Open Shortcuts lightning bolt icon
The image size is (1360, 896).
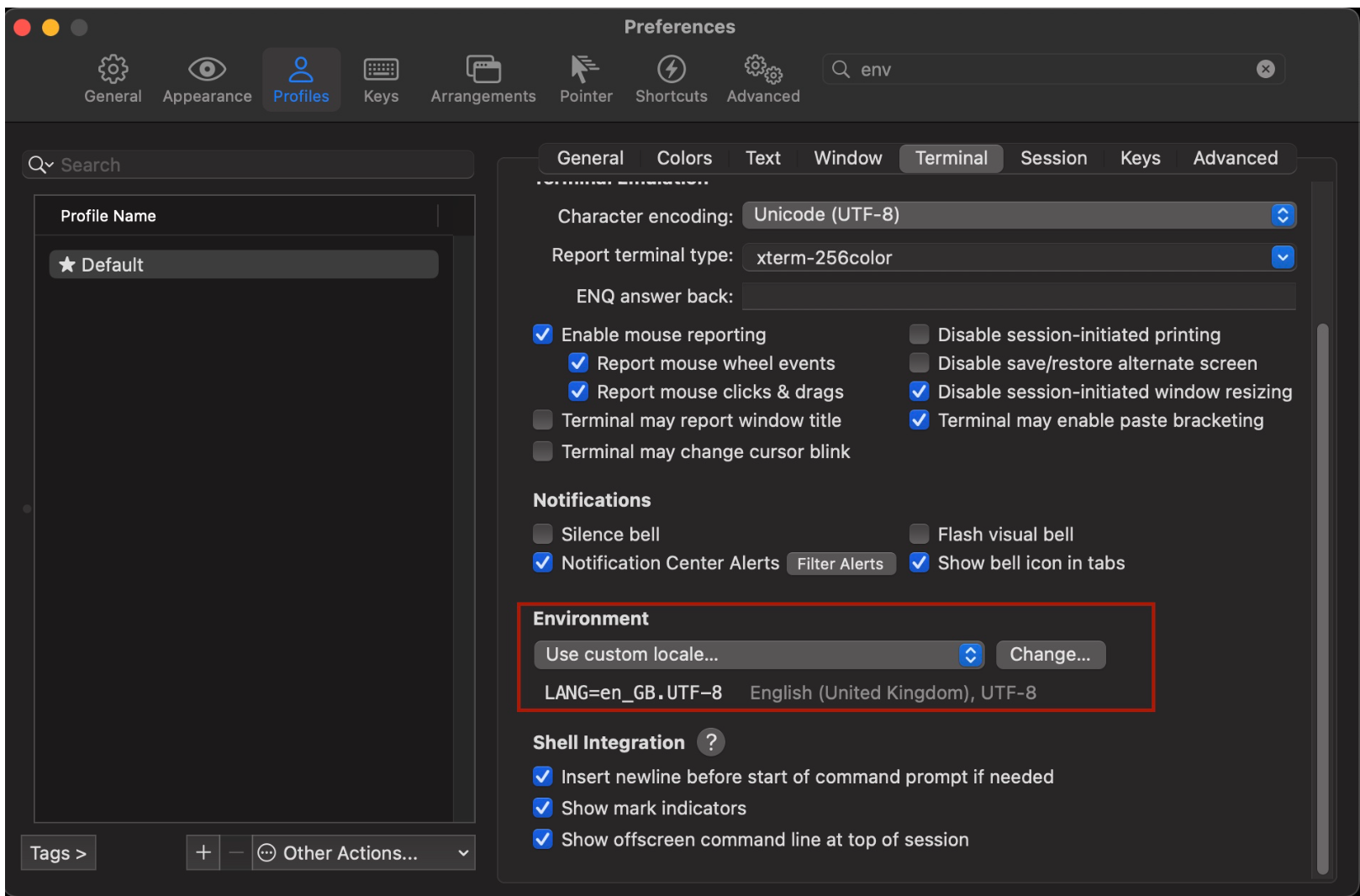click(671, 69)
